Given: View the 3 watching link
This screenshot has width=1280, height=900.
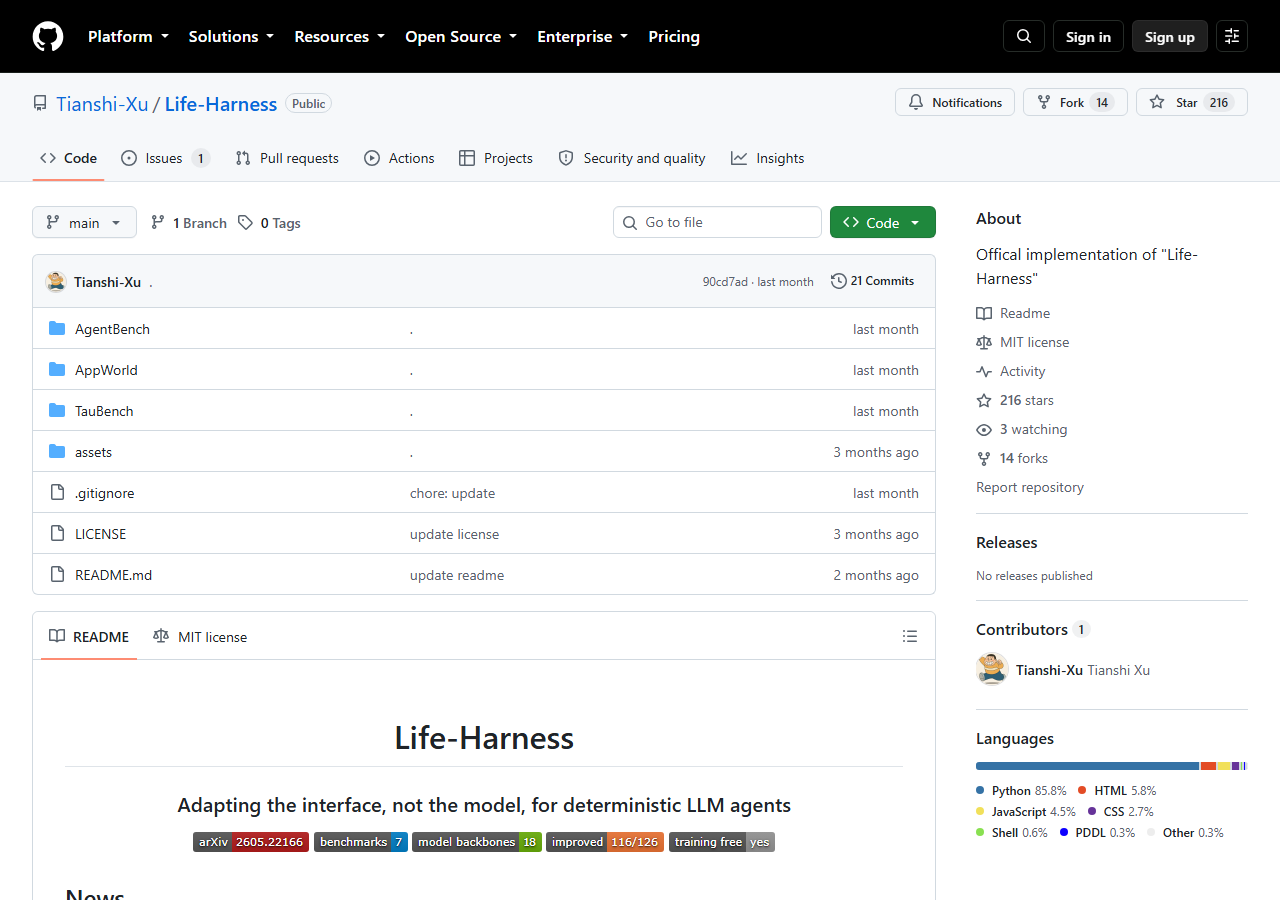Looking at the screenshot, I should click(1022, 429).
